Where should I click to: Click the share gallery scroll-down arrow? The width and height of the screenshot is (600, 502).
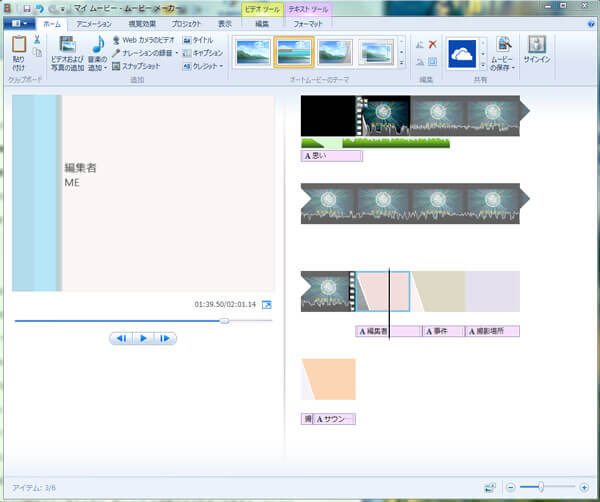tap(483, 54)
